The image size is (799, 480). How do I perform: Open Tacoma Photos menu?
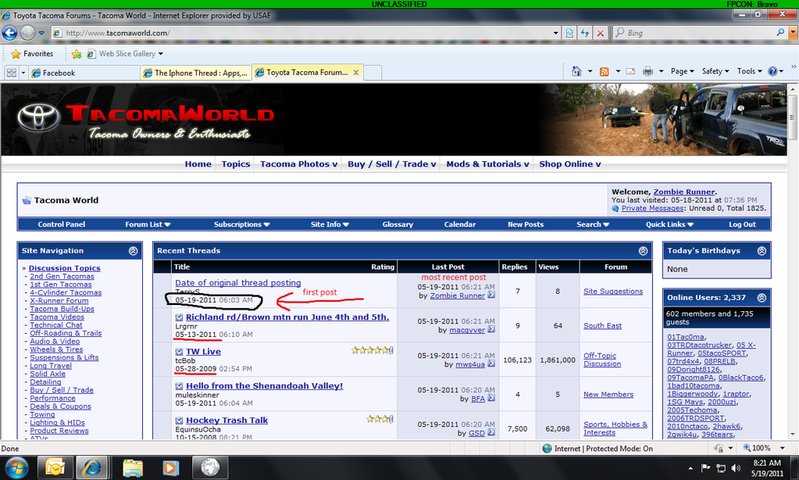[299, 164]
